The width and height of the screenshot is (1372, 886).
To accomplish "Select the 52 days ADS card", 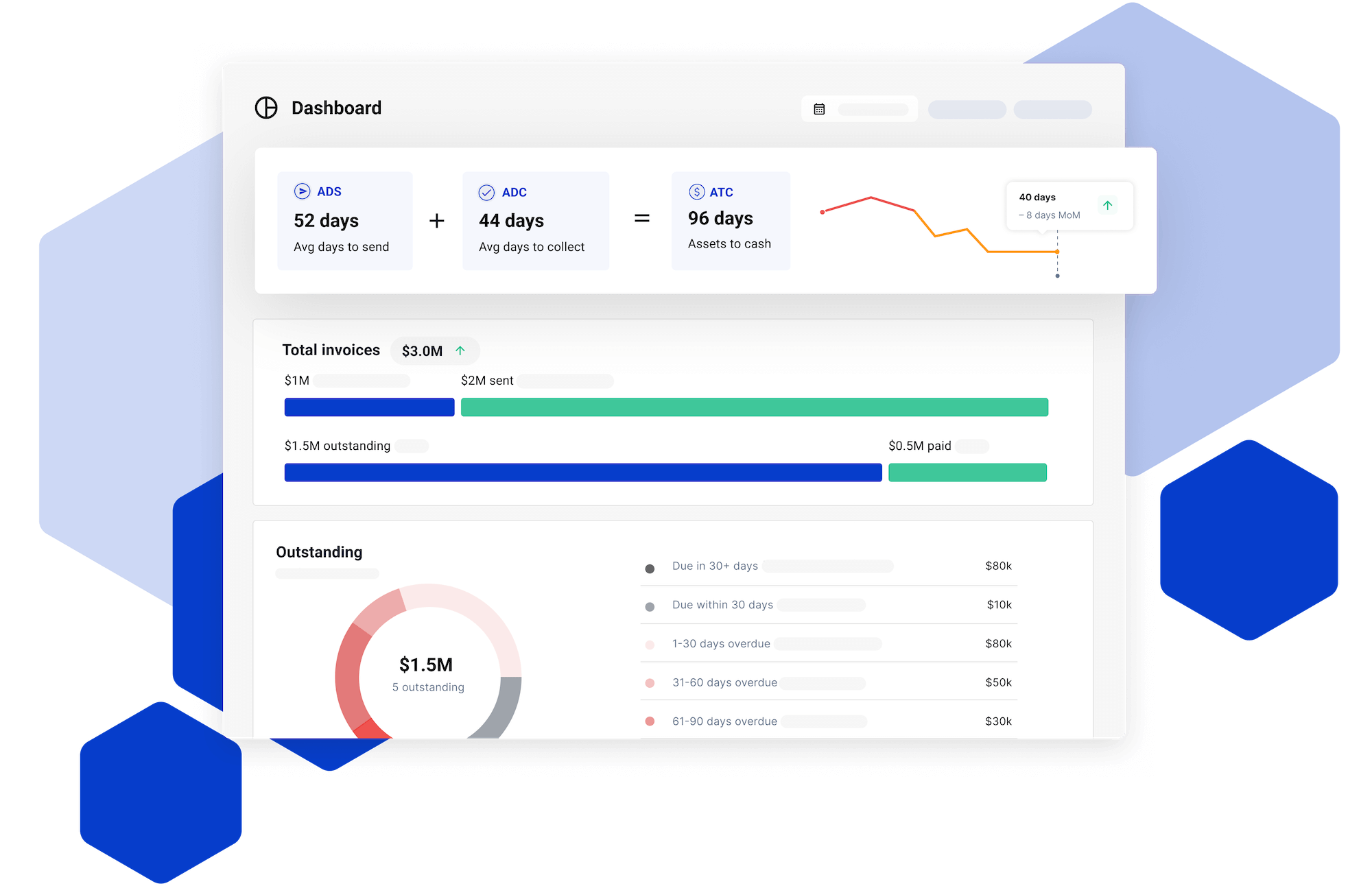I will tap(344, 220).
